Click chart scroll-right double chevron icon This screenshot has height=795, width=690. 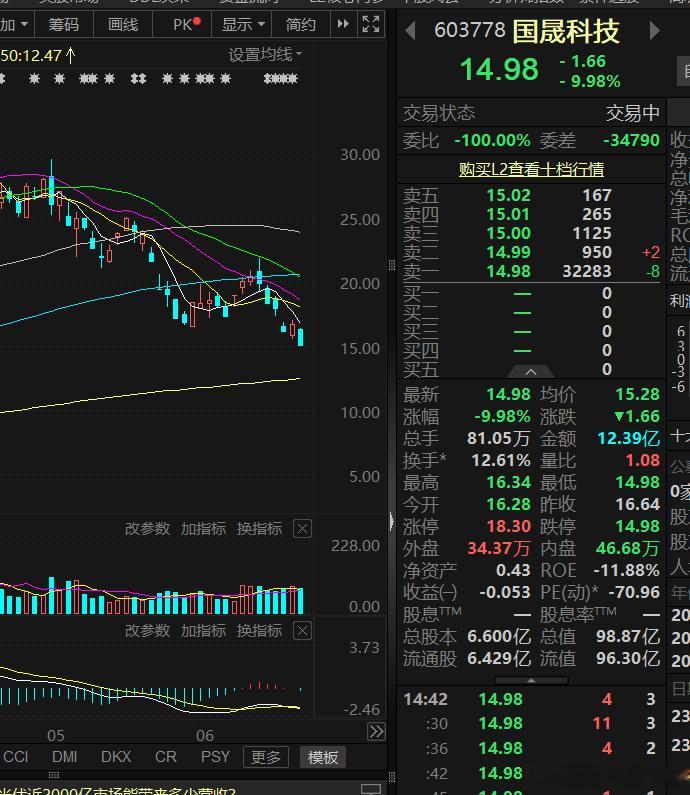pyautogui.click(x=376, y=732)
